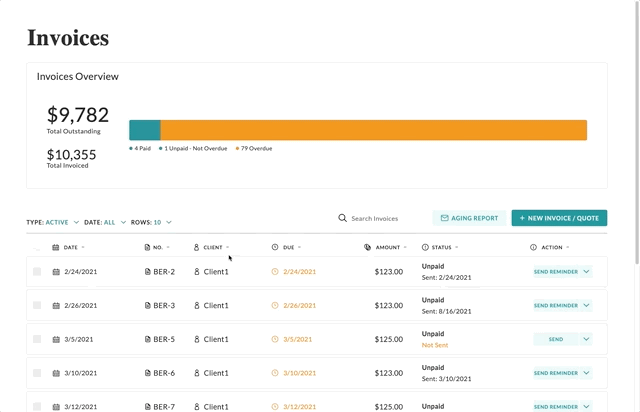This screenshot has width=640, height=412.
Task: Click the calendar icon in Date header
Action: [x=56, y=247]
